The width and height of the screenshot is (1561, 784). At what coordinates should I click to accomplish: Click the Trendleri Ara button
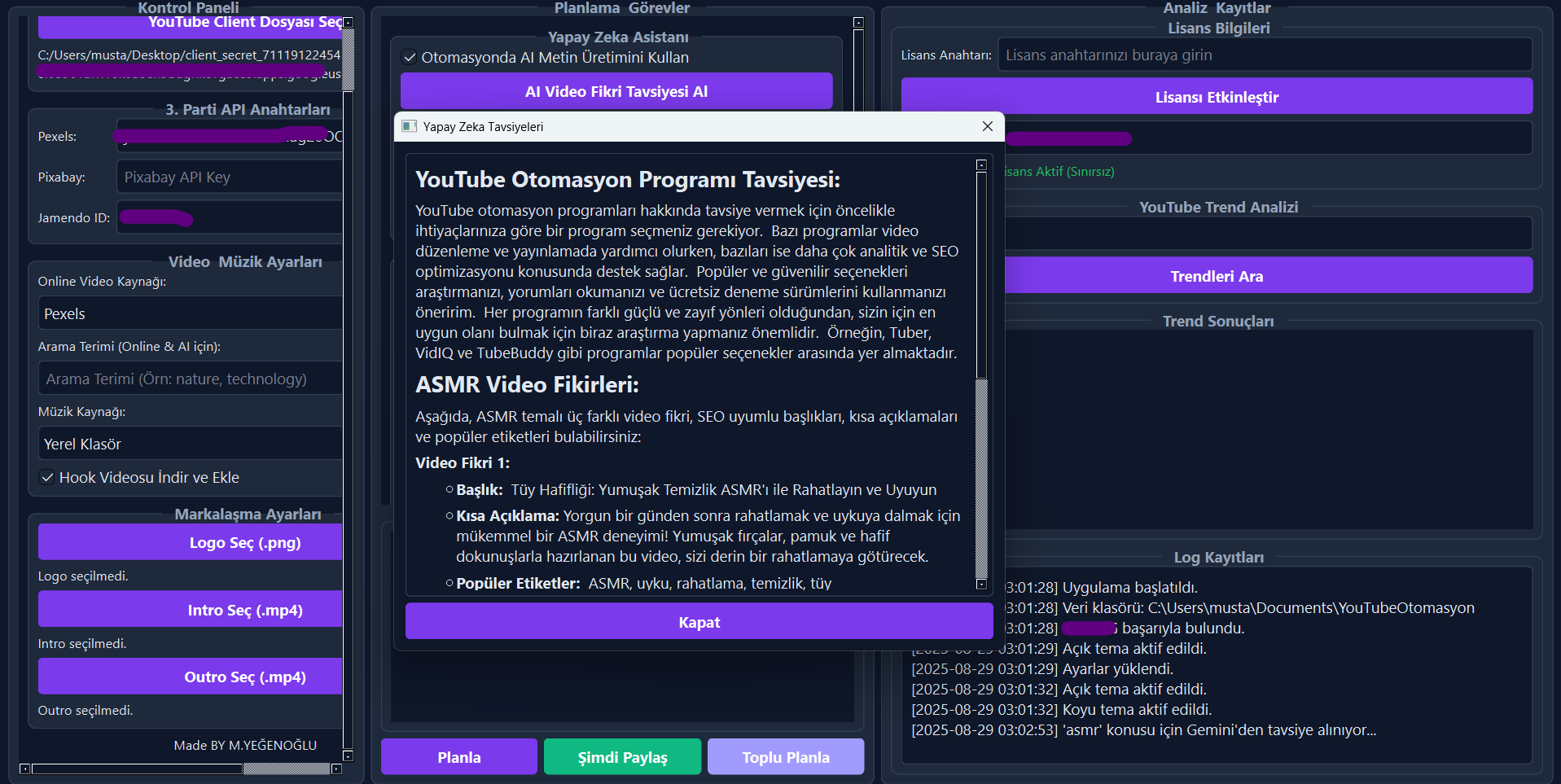pyautogui.click(x=1268, y=276)
